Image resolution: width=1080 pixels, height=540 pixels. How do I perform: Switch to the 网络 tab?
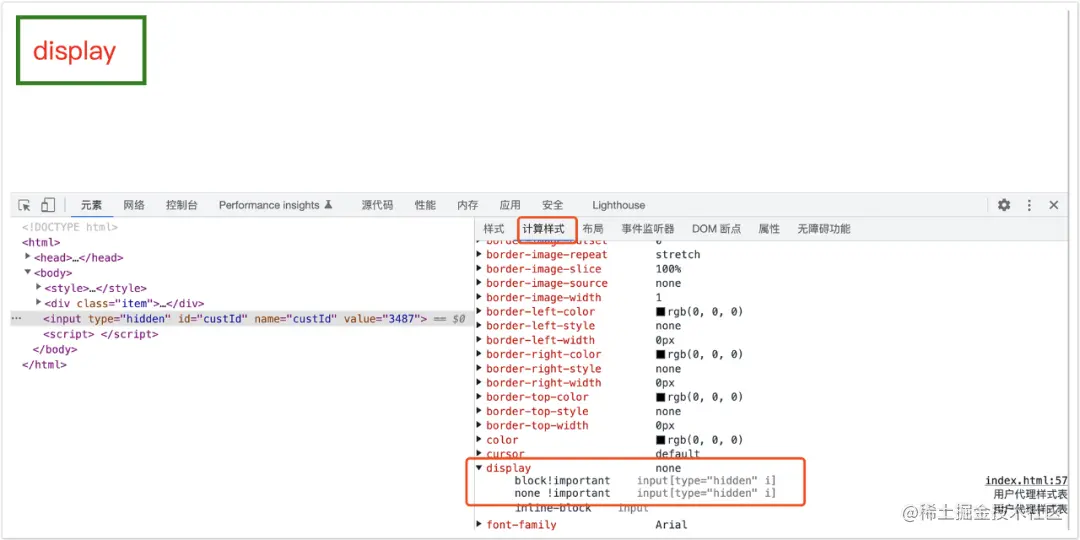pyautogui.click(x=134, y=205)
